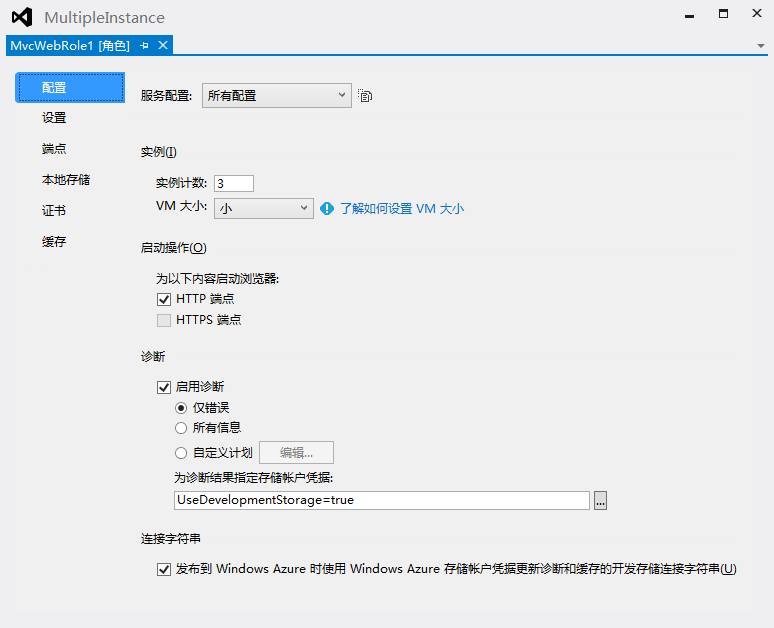Select the 自定义计划 radio button
The width and height of the screenshot is (774, 628).
point(181,453)
